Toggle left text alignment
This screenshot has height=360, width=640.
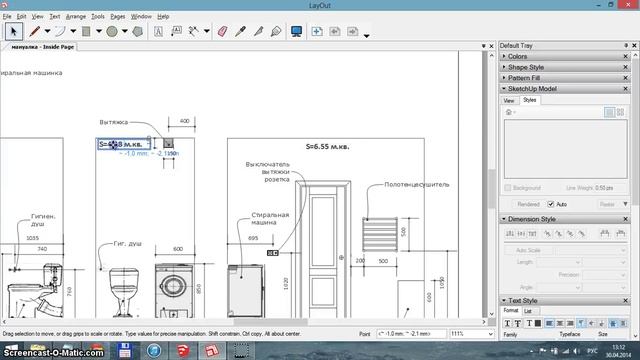click(x=549, y=323)
